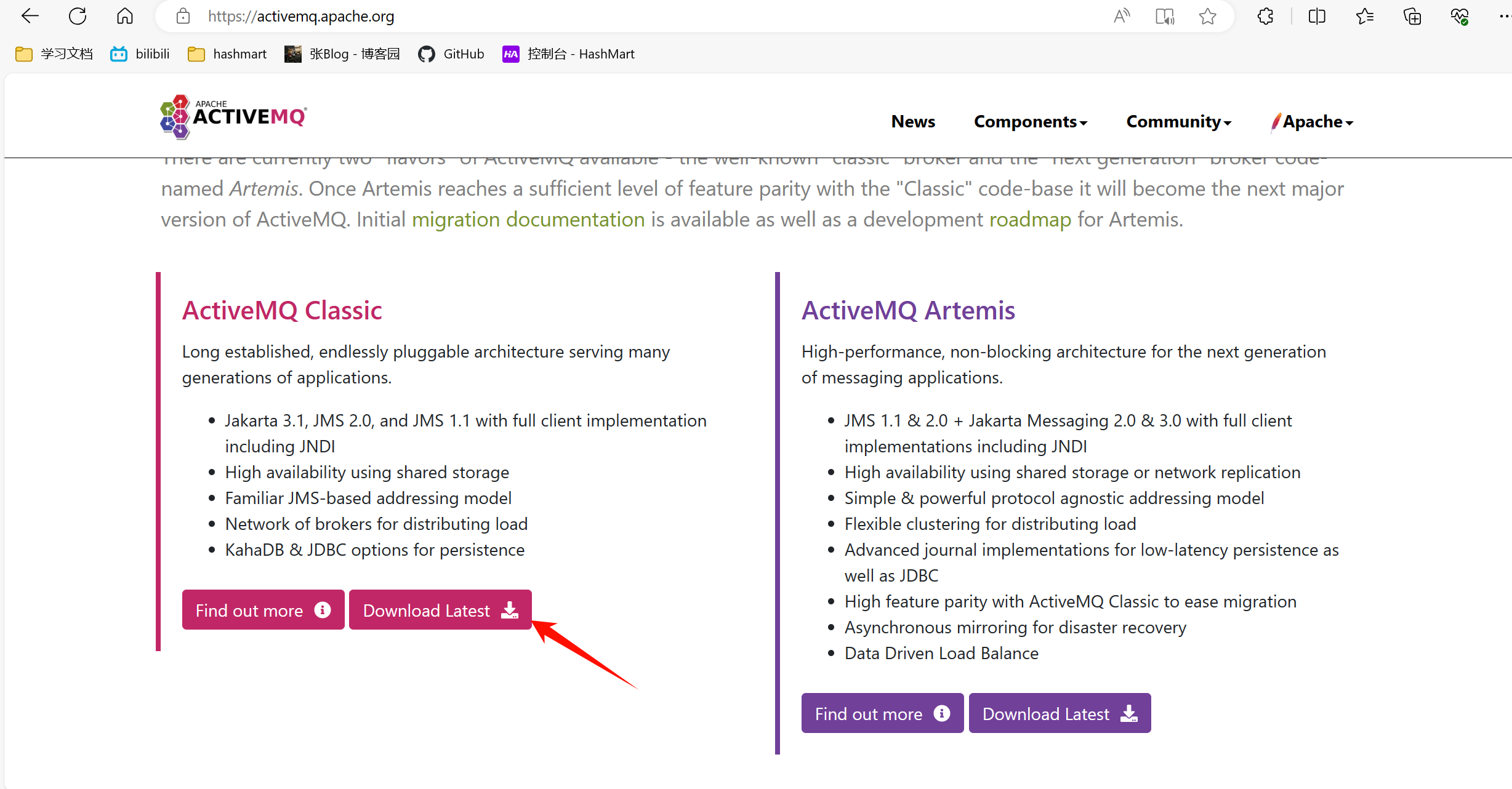The width and height of the screenshot is (1512, 789).
Task: Select text 'Network of brokers for distributing load'
Action: pyautogui.click(x=376, y=524)
